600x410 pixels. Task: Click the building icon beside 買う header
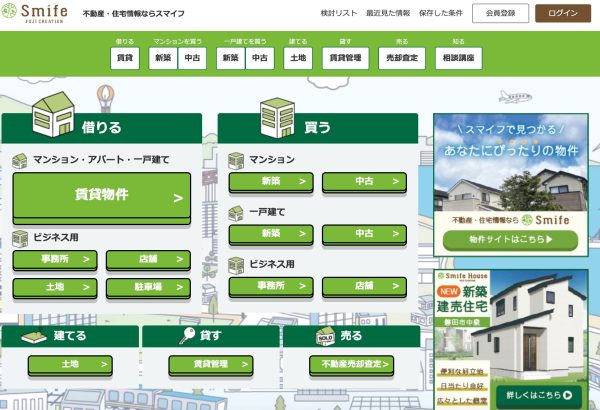[277, 118]
